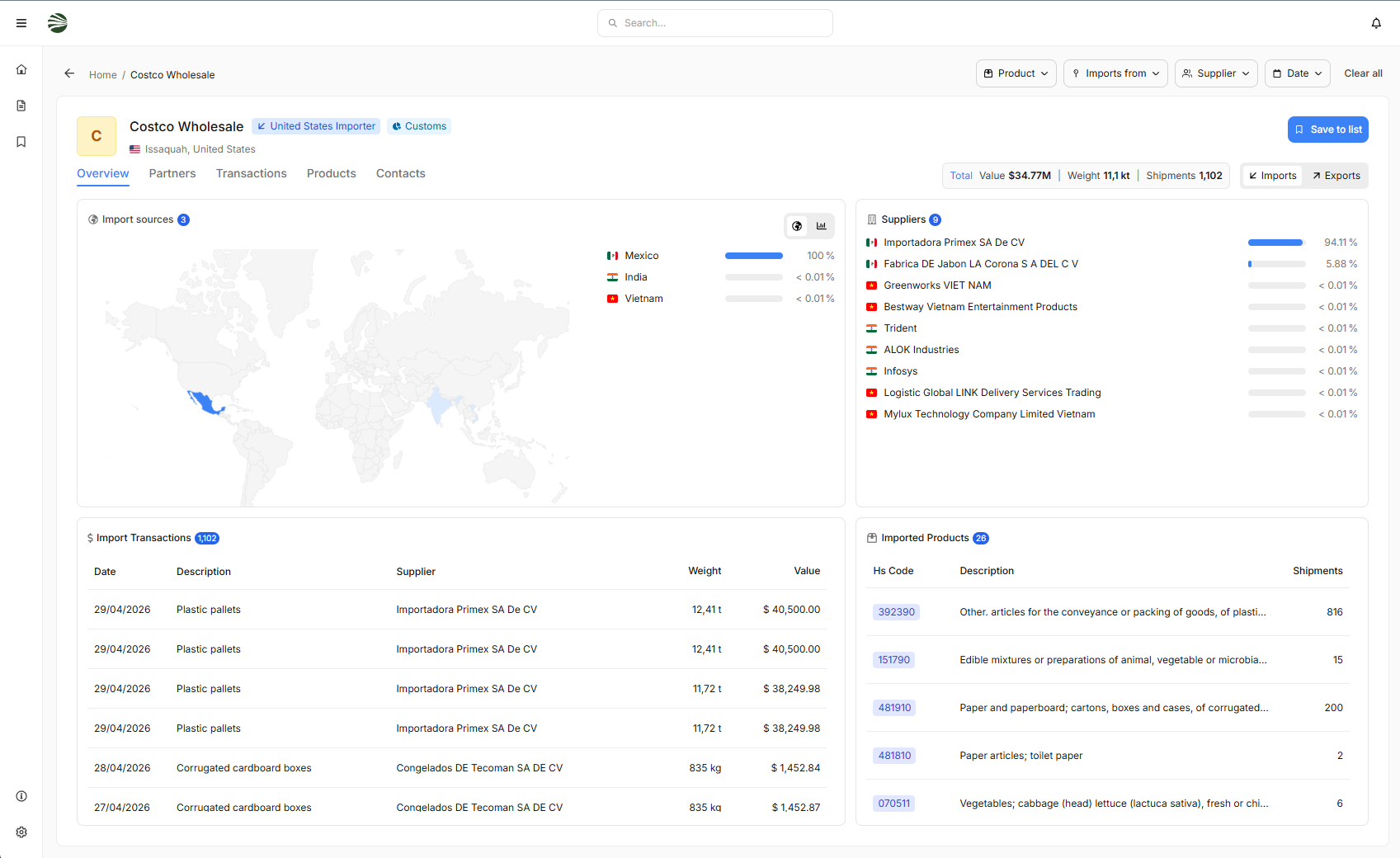Screen dimensions: 1400x858
Task: Click the Weight column header in transactions
Action: point(705,571)
